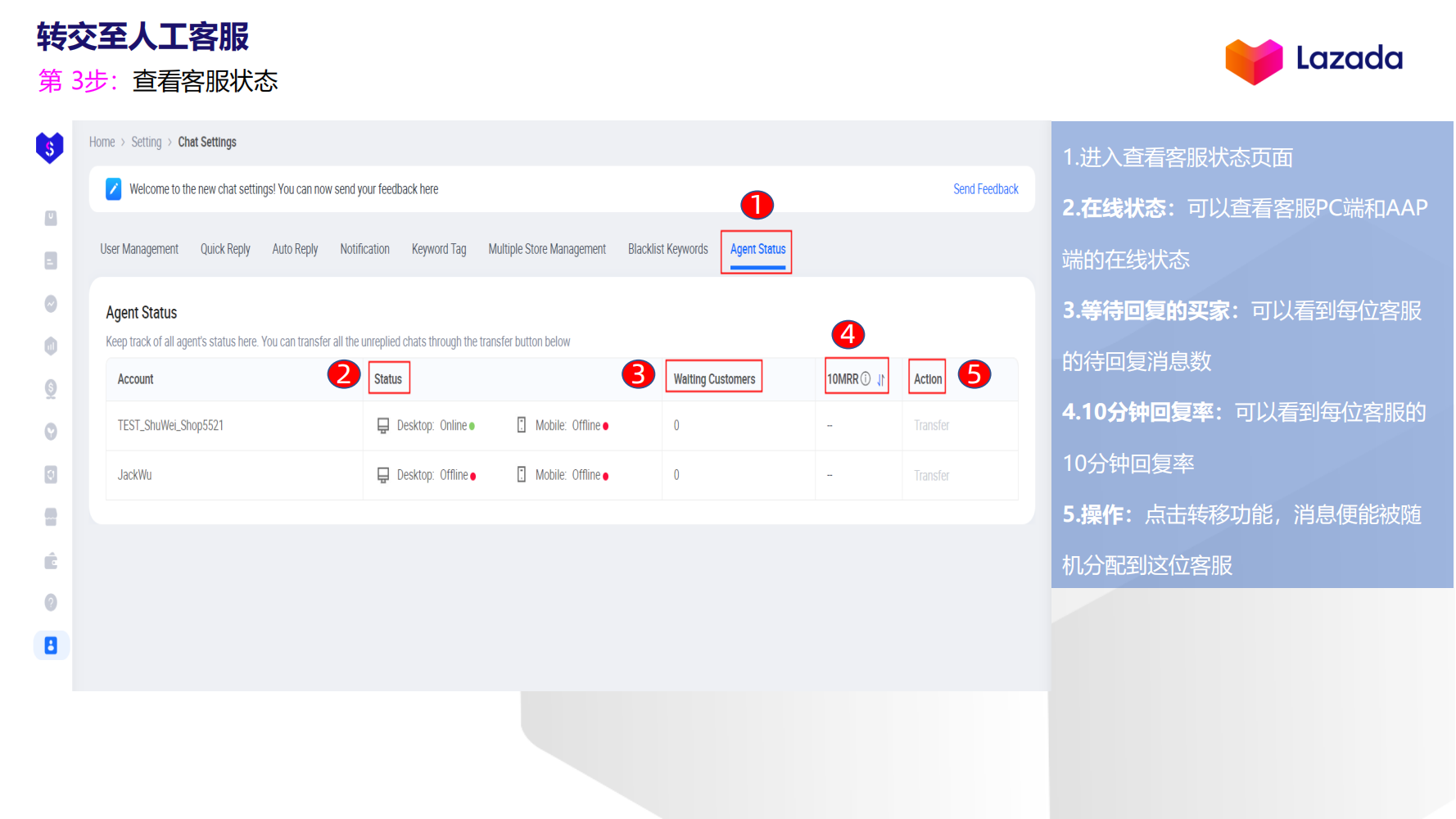Go to Setting in the breadcrumb
The height and width of the screenshot is (819, 1456).
(147, 142)
